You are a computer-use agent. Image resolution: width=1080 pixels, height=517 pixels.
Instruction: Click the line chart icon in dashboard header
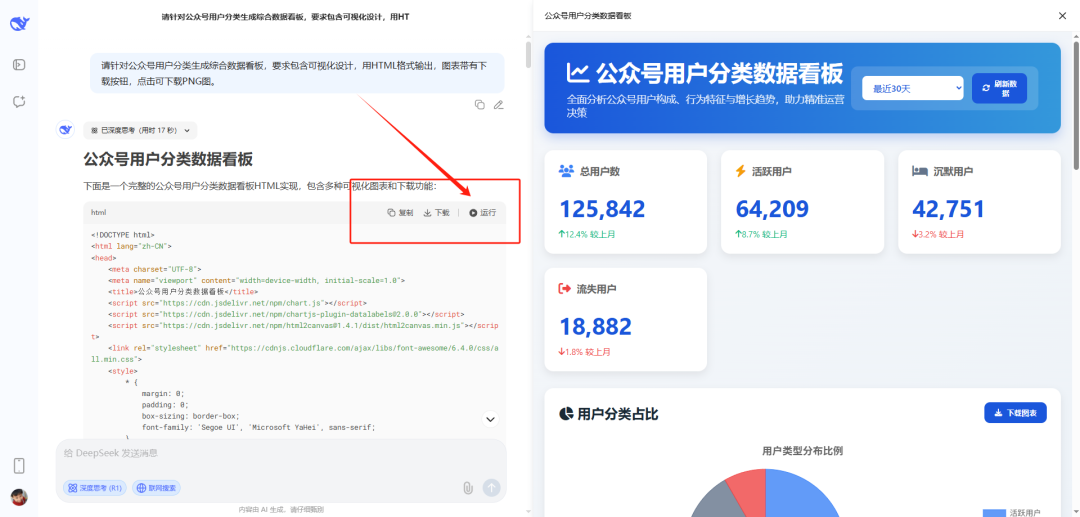pyautogui.click(x=577, y=72)
